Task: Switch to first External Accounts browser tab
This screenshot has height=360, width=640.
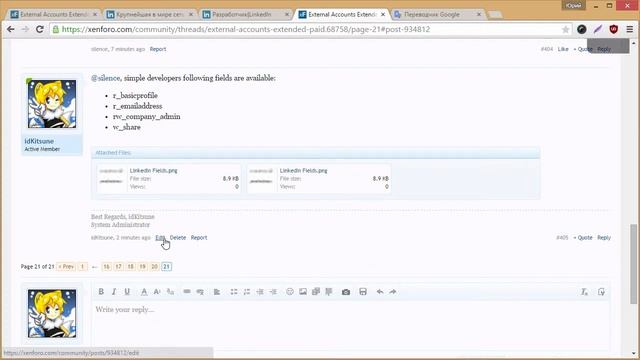Action: coord(54,14)
